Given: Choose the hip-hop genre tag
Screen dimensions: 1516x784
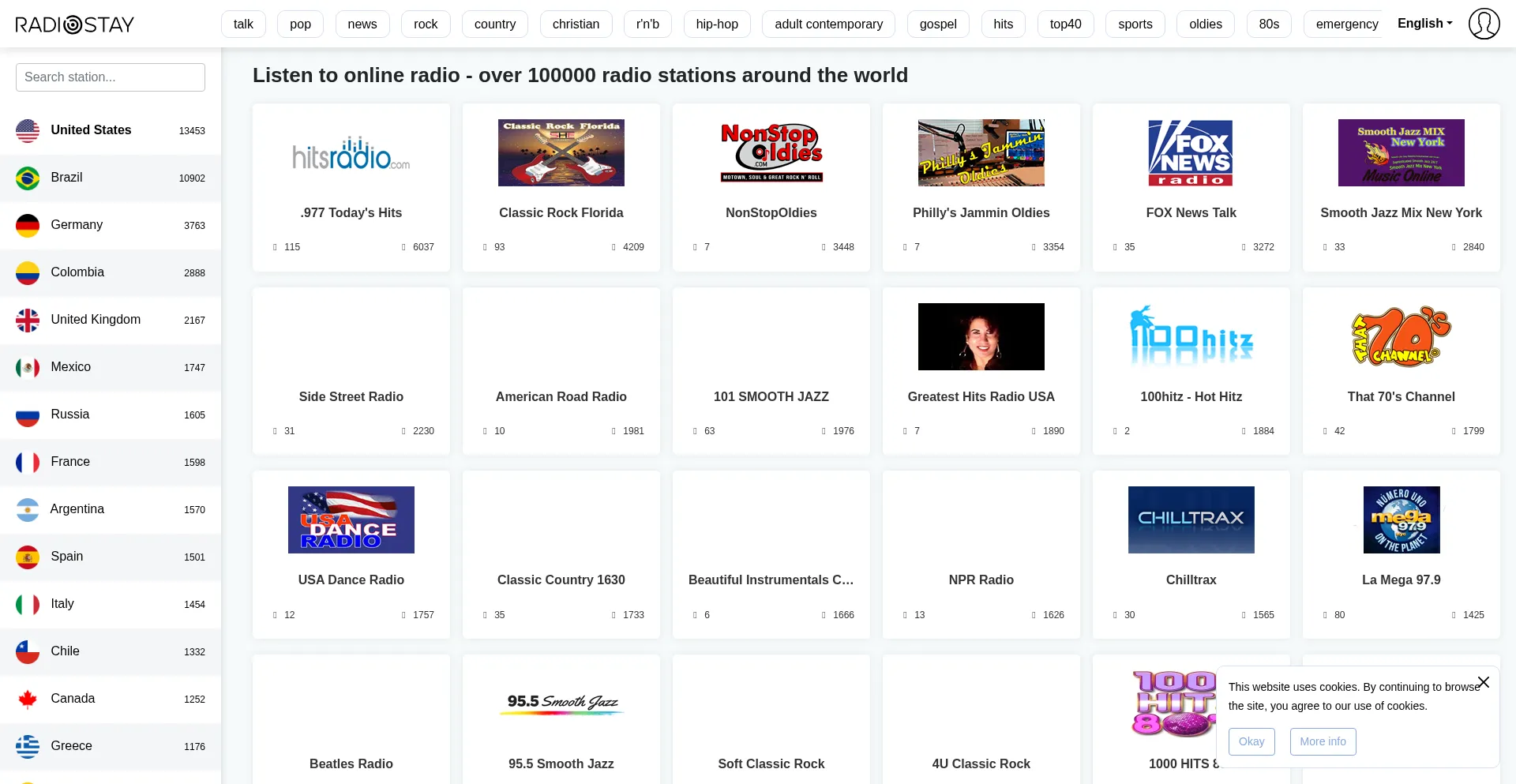Looking at the screenshot, I should pos(717,24).
